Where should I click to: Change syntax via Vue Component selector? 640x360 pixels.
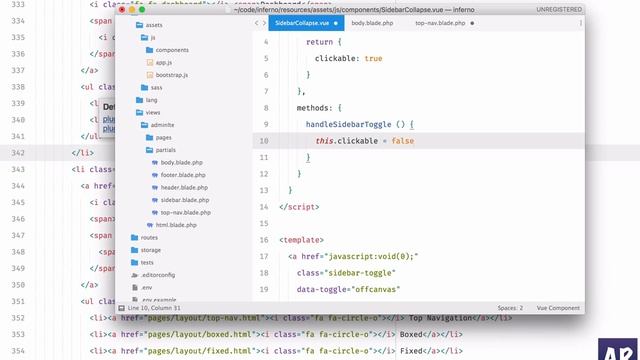point(558,308)
